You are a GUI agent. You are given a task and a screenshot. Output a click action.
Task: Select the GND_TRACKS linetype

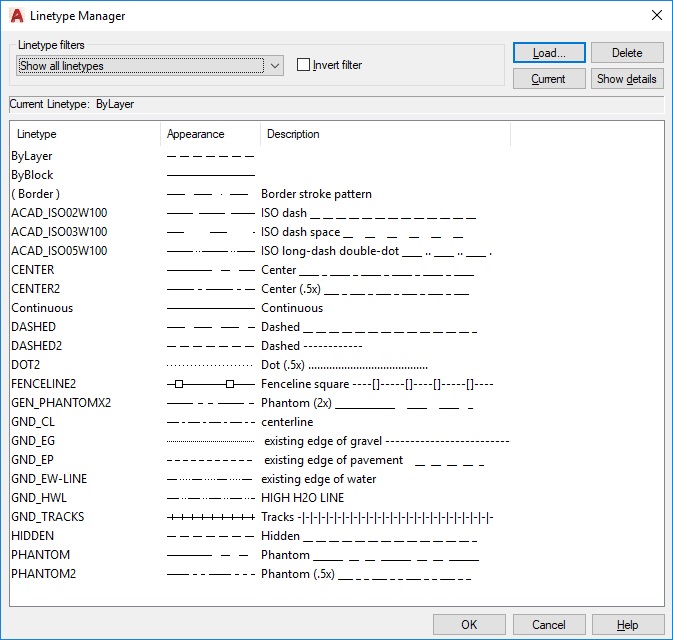click(48, 517)
